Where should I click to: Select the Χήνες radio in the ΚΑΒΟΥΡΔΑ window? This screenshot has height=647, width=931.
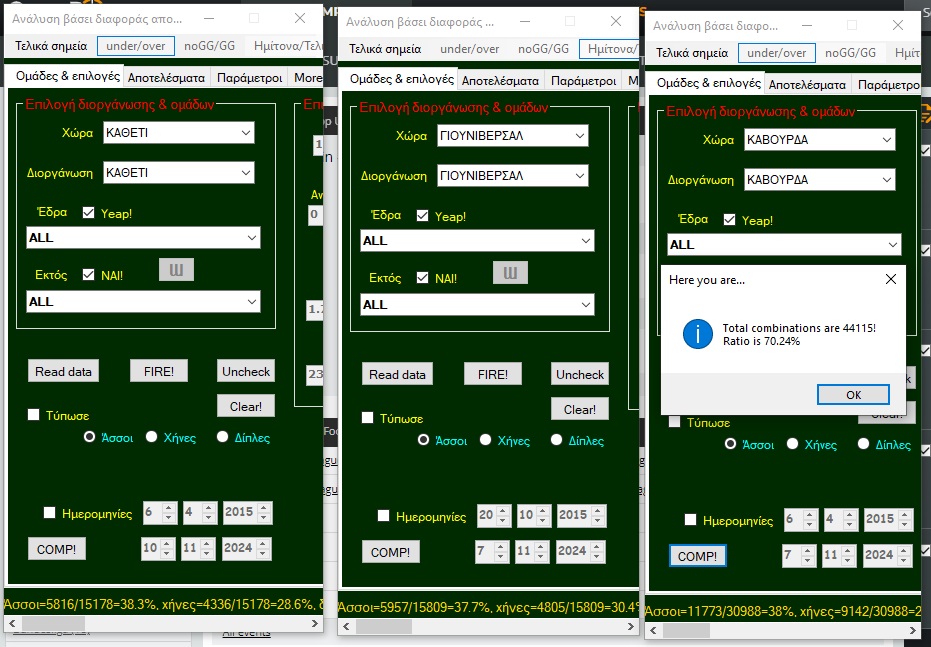tap(792, 444)
